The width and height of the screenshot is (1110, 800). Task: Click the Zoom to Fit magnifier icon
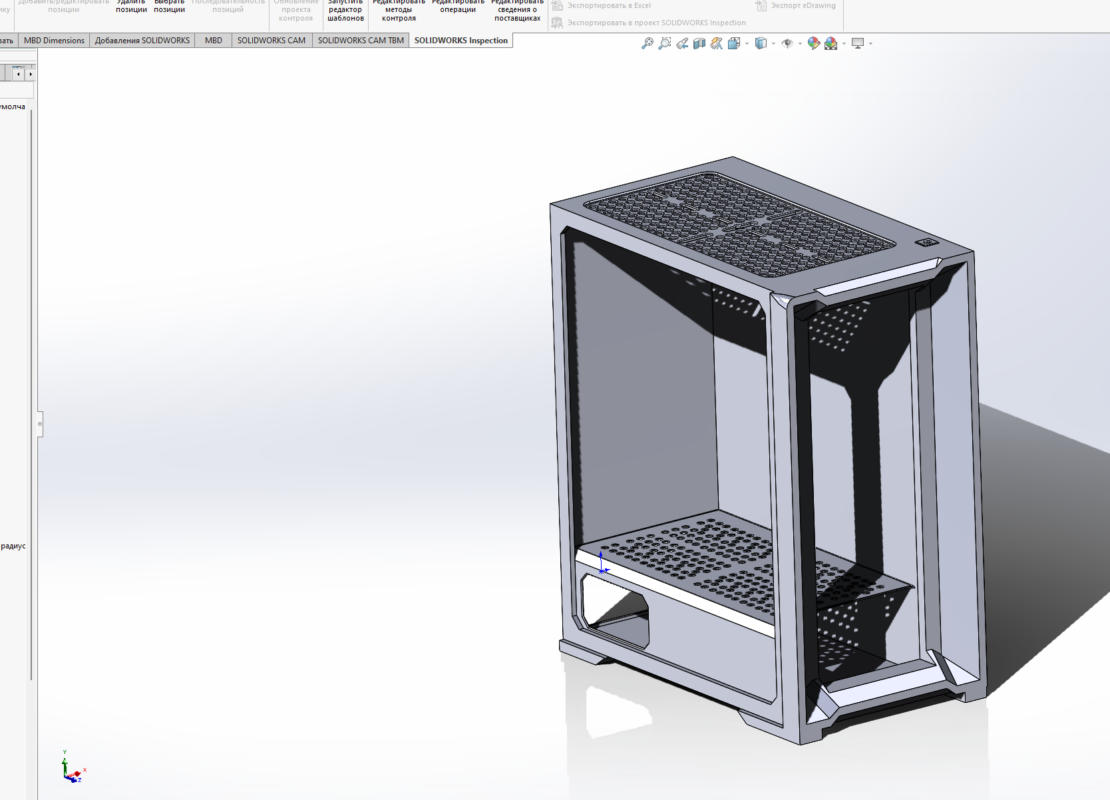click(647, 43)
